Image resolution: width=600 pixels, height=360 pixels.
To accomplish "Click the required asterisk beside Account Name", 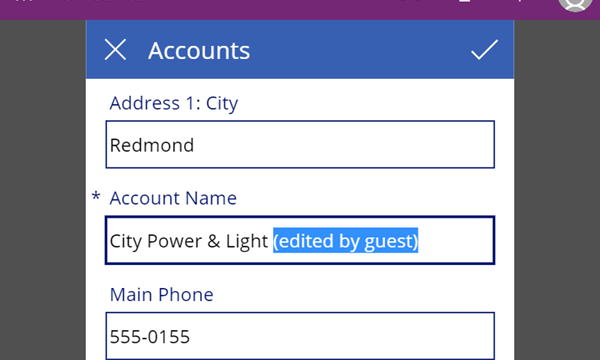I will pos(96,197).
